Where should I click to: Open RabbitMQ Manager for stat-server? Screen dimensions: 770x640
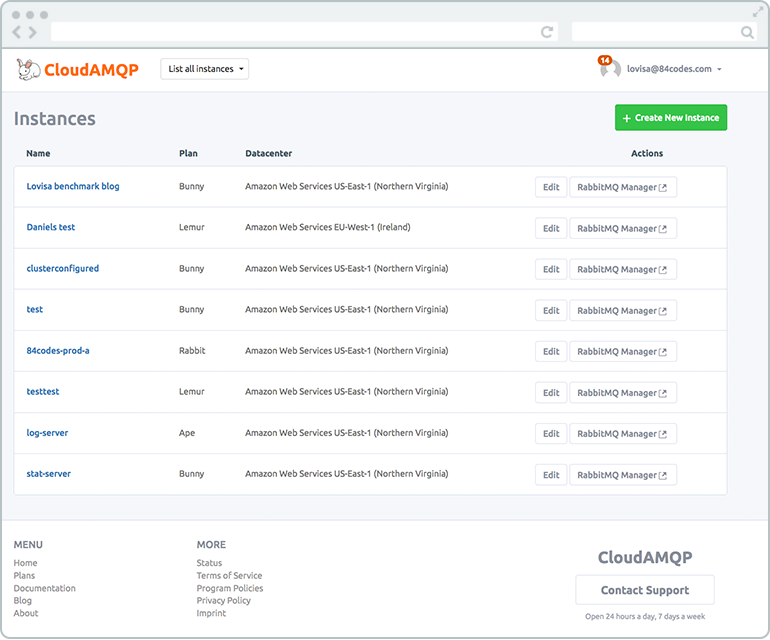point(623,475)
